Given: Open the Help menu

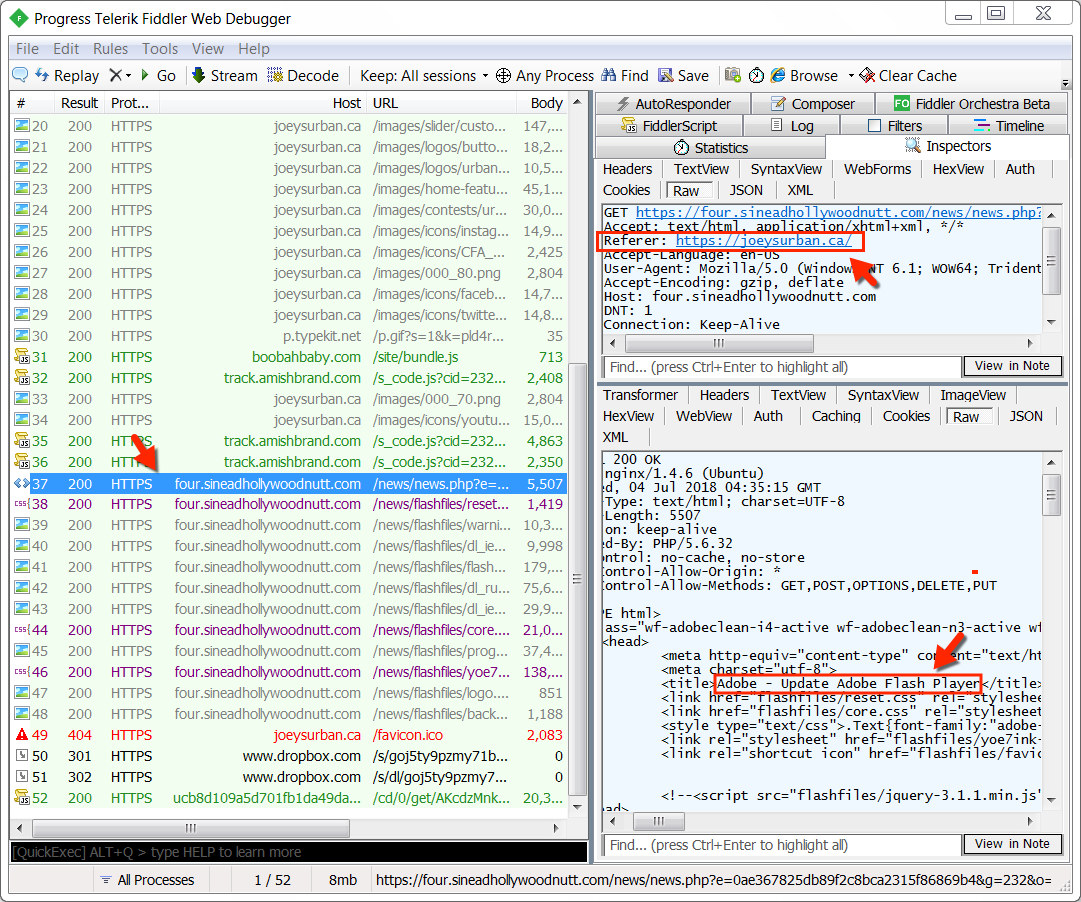Looking at the screenshot, I should [x=254, y=49].
